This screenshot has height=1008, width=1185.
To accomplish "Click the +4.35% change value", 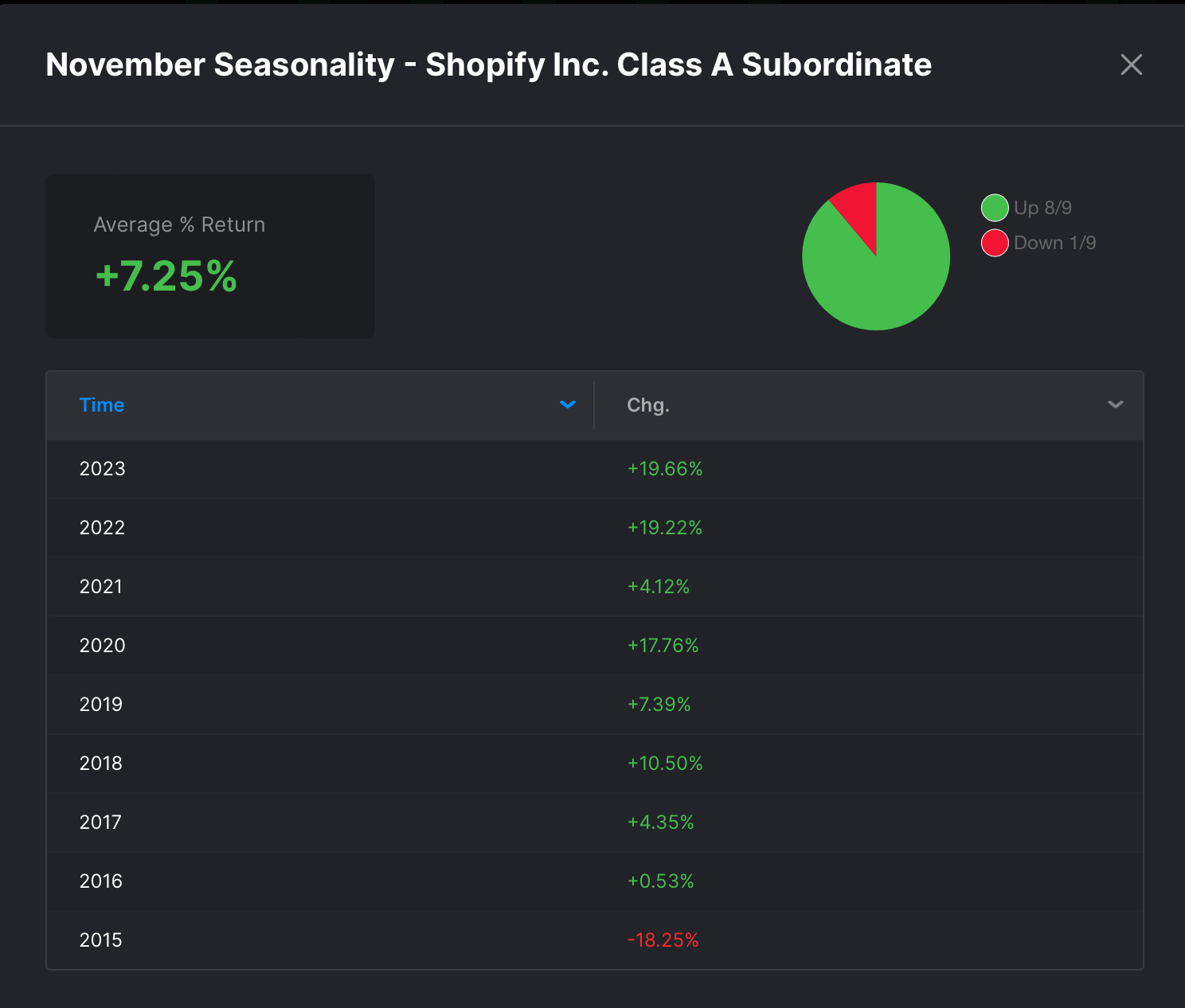I will coord(660,822).
